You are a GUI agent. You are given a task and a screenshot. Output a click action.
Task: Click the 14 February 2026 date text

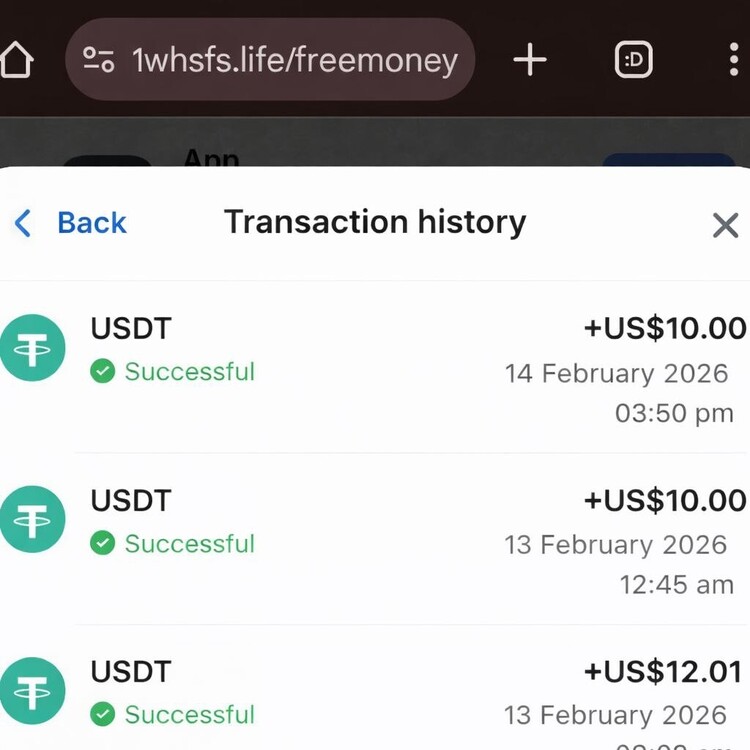(616, 373)
